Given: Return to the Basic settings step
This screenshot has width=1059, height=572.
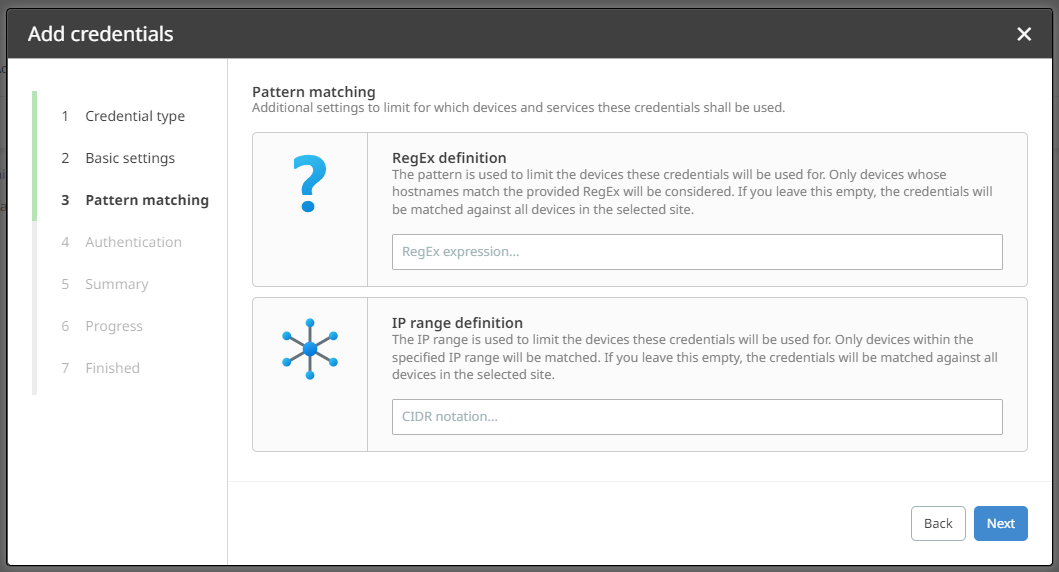Looking at the screenshot, I should [x=130, y=158].
